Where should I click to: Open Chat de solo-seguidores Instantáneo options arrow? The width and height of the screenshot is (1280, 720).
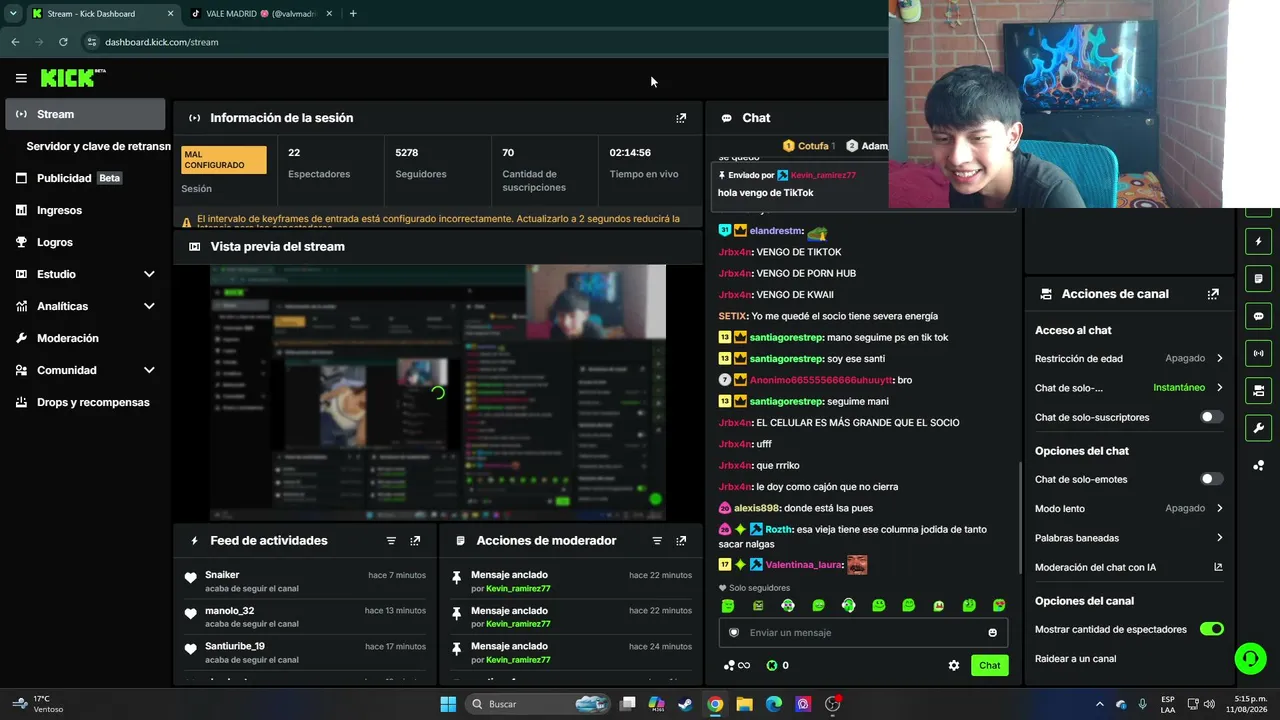coord(1220,387)
